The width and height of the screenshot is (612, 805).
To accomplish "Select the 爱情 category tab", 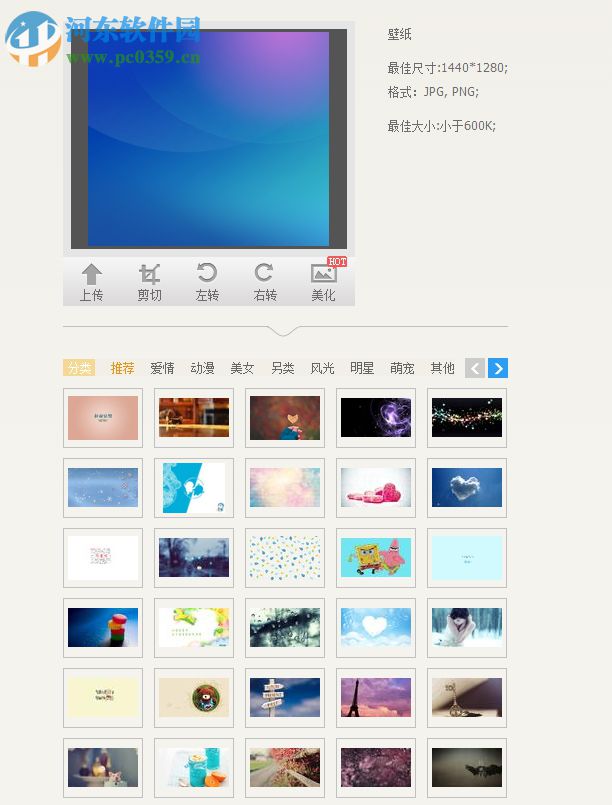I will click(162, 368).
